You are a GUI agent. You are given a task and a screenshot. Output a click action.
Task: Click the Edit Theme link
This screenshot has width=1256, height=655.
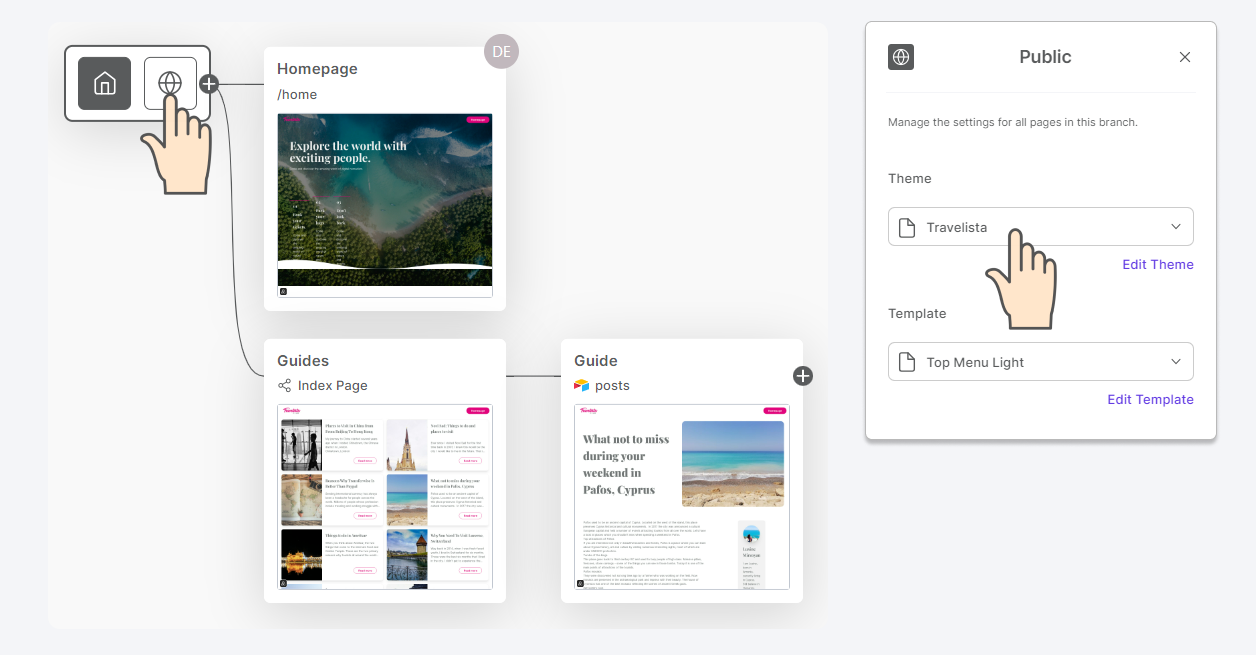pyautogui.click(x=1158, y=265)
